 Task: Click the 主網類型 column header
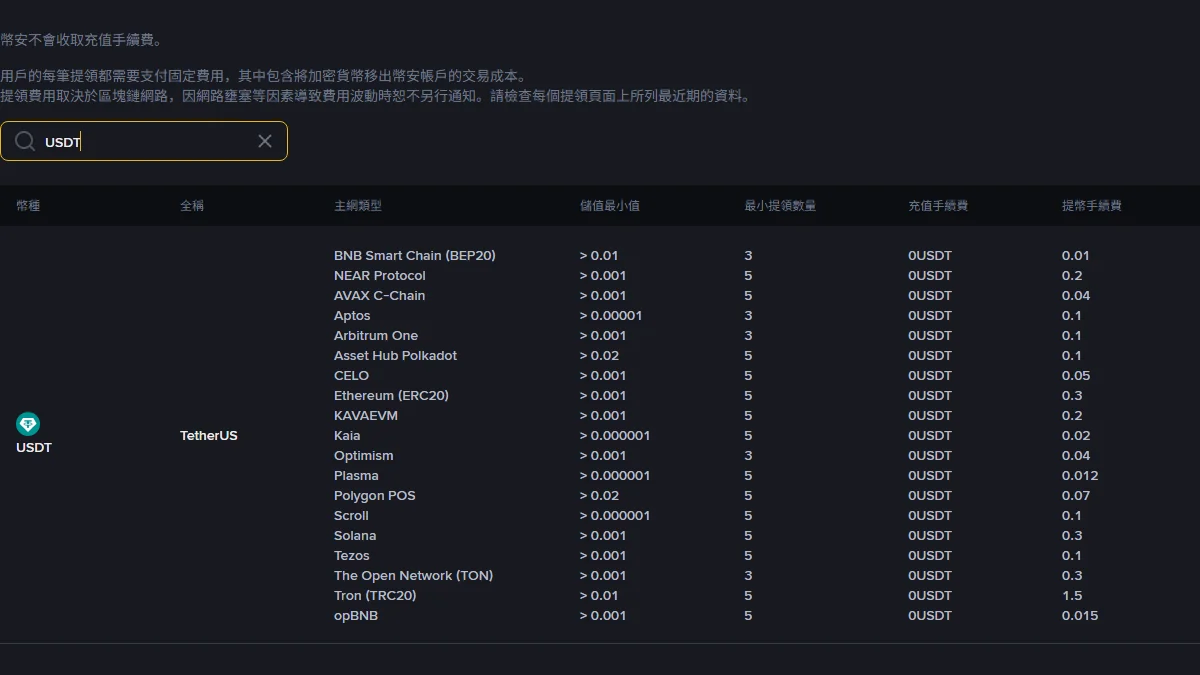coord(358,206)
